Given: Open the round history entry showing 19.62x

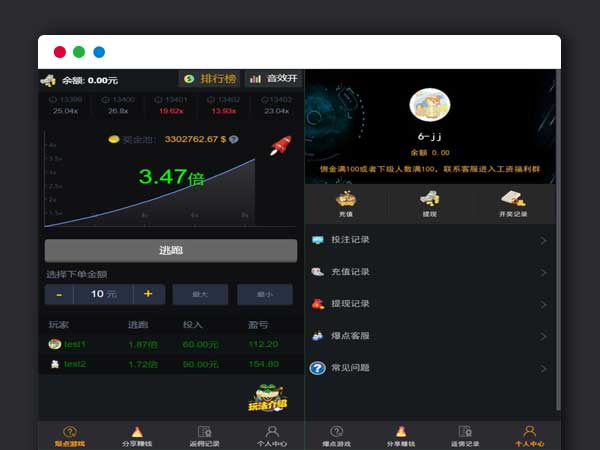Looking at the screenshot, I should point(171,105).
